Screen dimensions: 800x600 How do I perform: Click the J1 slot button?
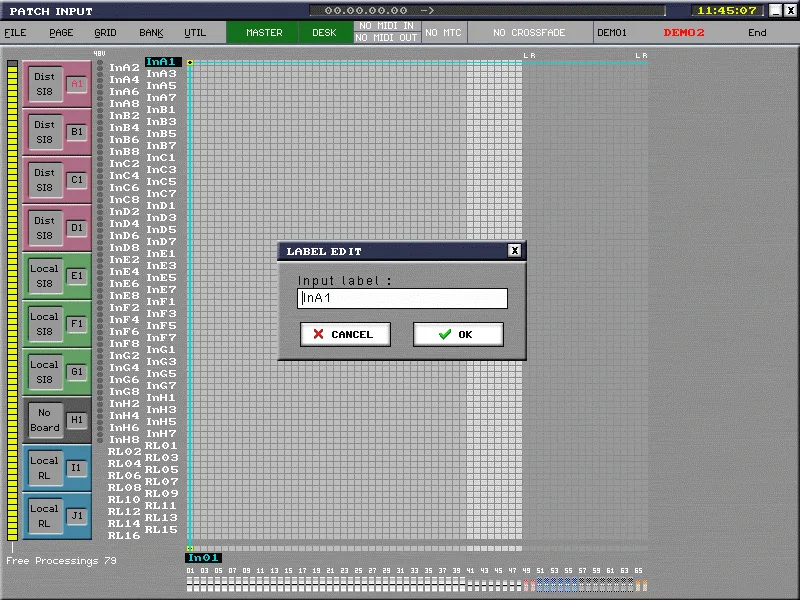click(77, 516)
